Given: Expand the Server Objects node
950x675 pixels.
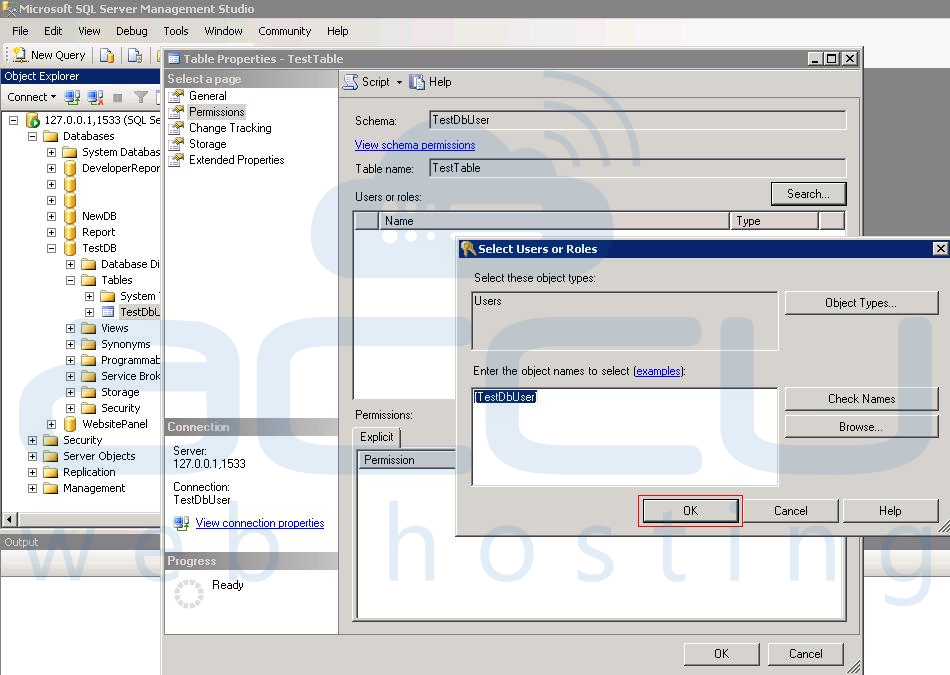Looking at the screenshot, I should tap(33, 456).
